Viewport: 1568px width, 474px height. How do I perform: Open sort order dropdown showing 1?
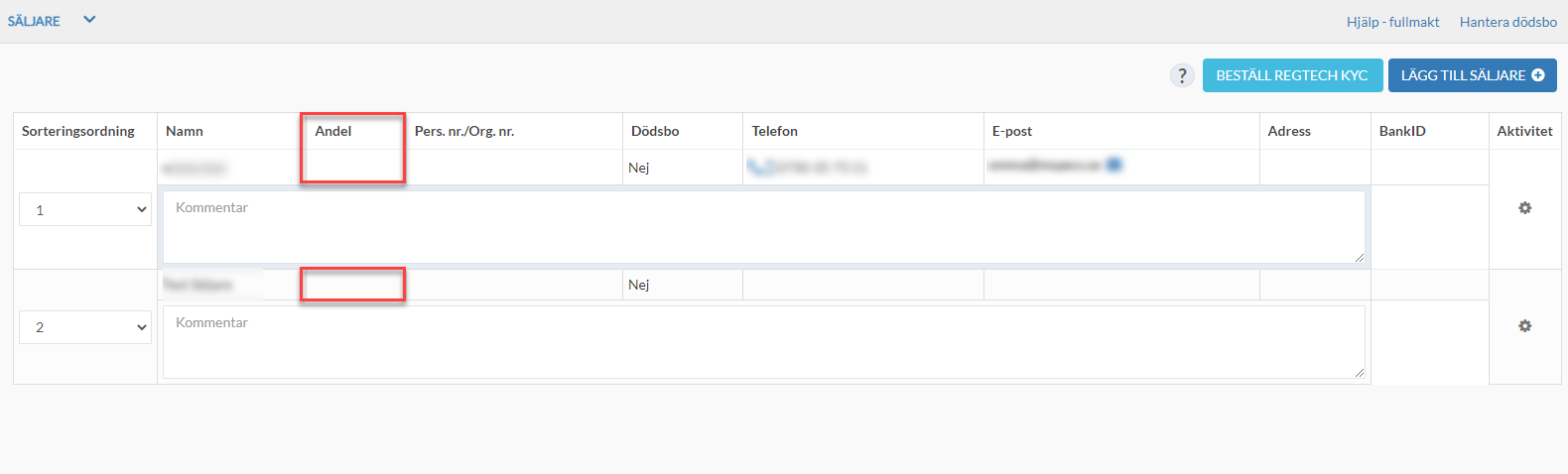[85, 209]
